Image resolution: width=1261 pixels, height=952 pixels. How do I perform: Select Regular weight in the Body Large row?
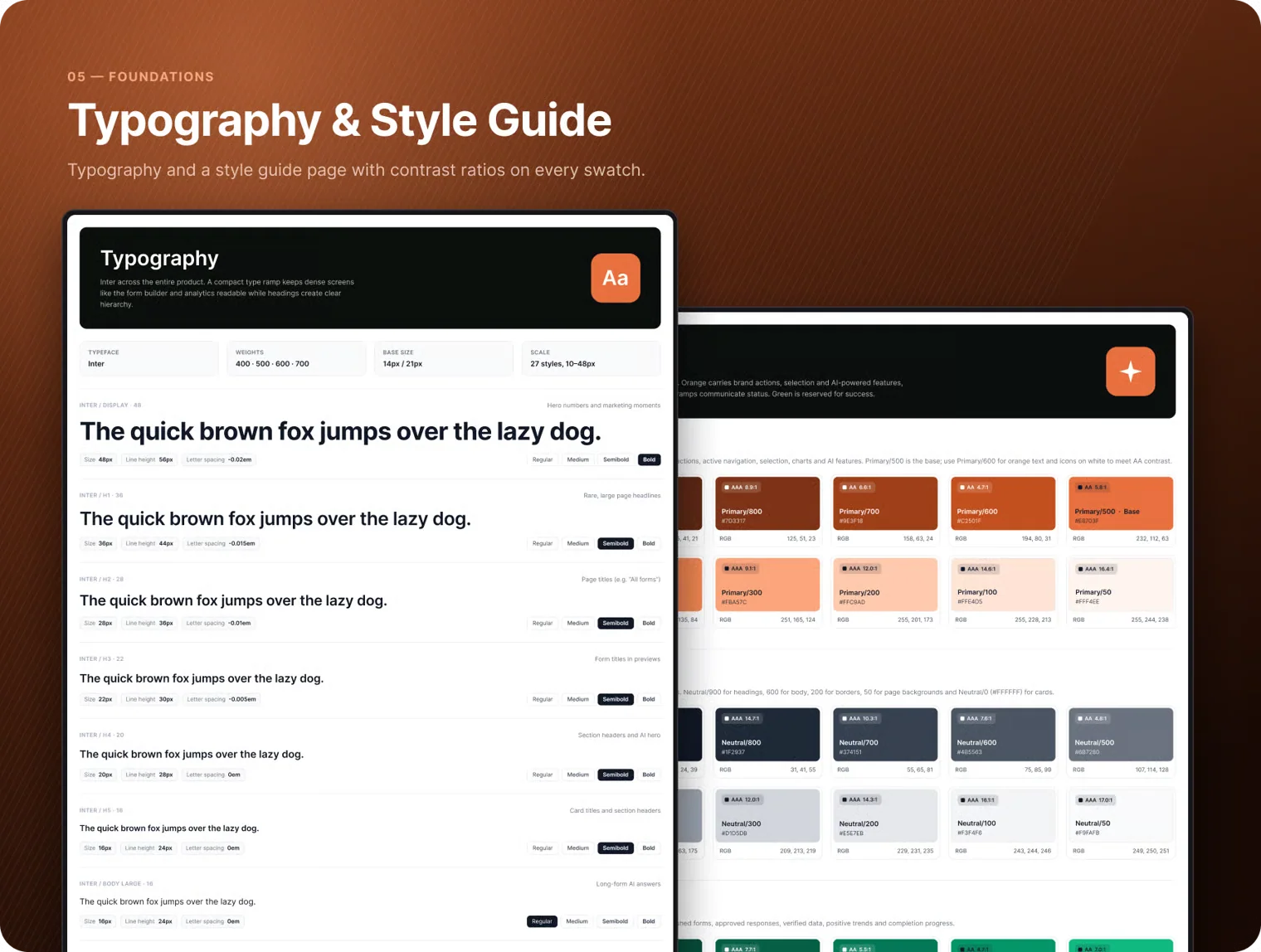click(542, 921)
